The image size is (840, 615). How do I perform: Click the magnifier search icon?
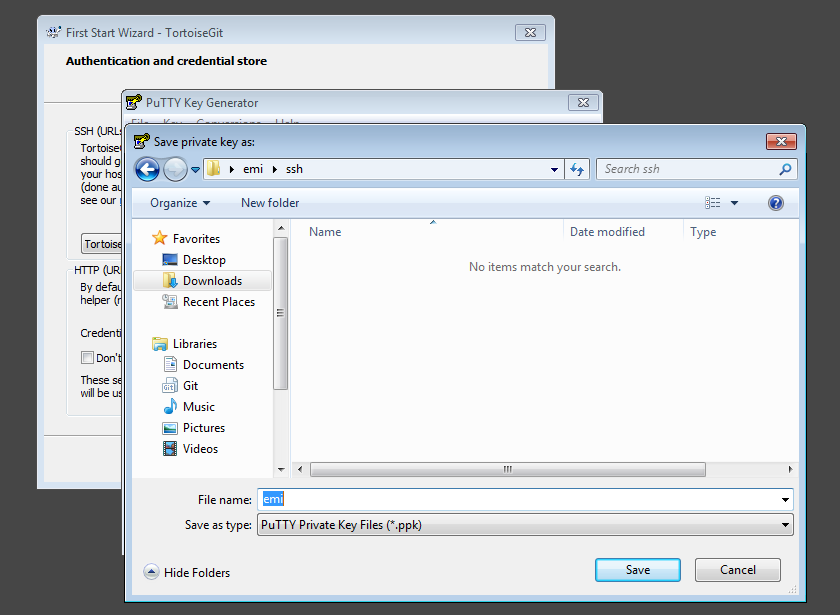785,169
